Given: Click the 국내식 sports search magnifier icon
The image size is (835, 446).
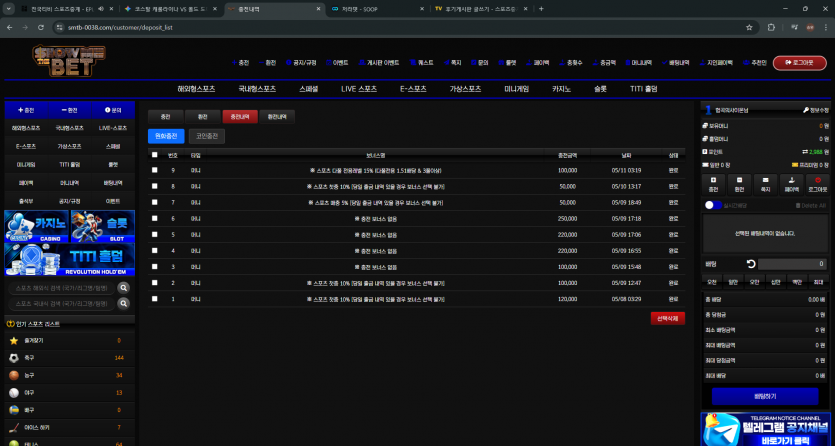Looking at the screenshot, I should click(124, 303).
